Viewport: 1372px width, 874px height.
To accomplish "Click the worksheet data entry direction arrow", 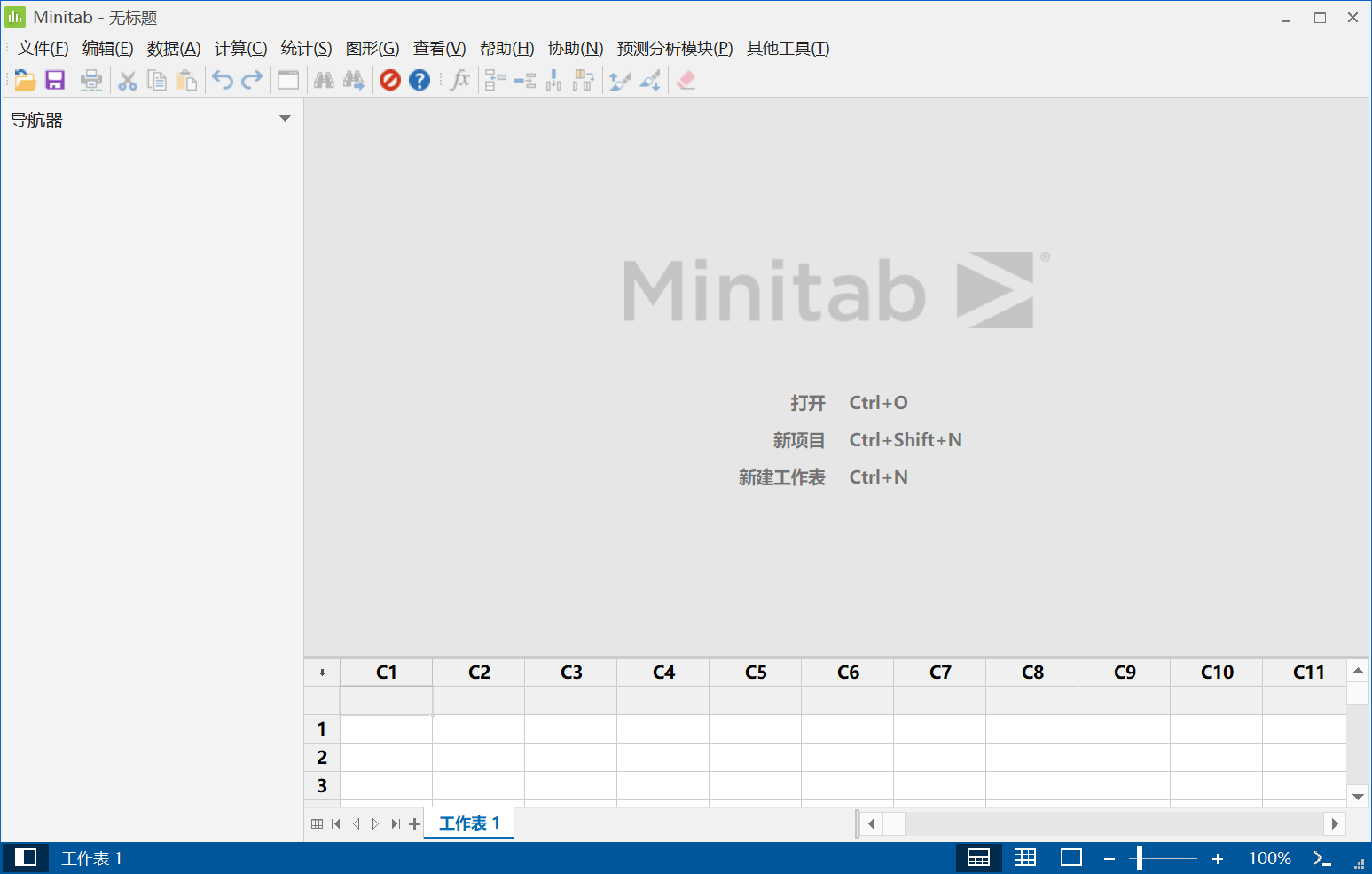I will tap(322, 673).
